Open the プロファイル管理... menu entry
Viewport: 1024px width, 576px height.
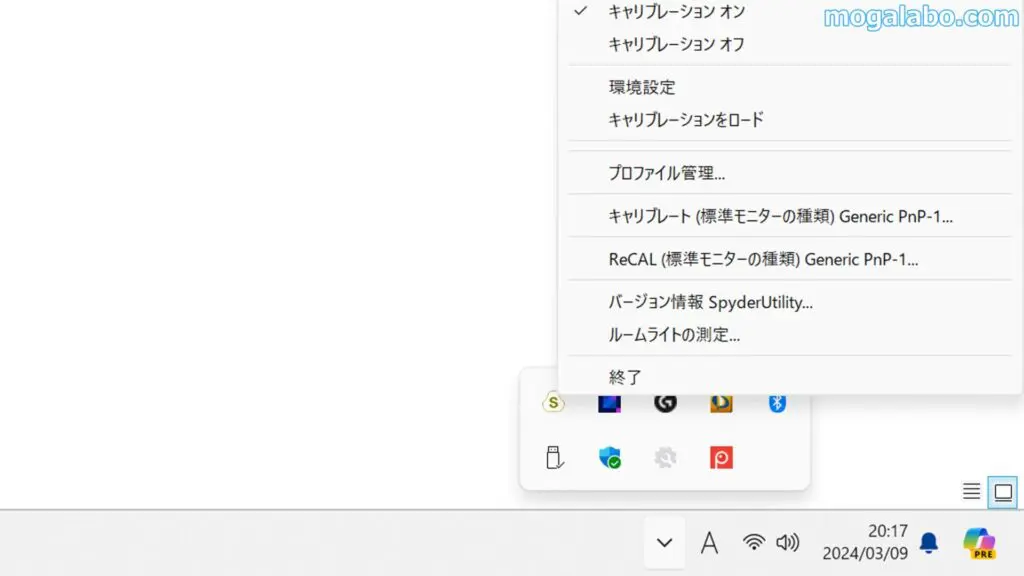pyautogui.click(x=666, y=173)
